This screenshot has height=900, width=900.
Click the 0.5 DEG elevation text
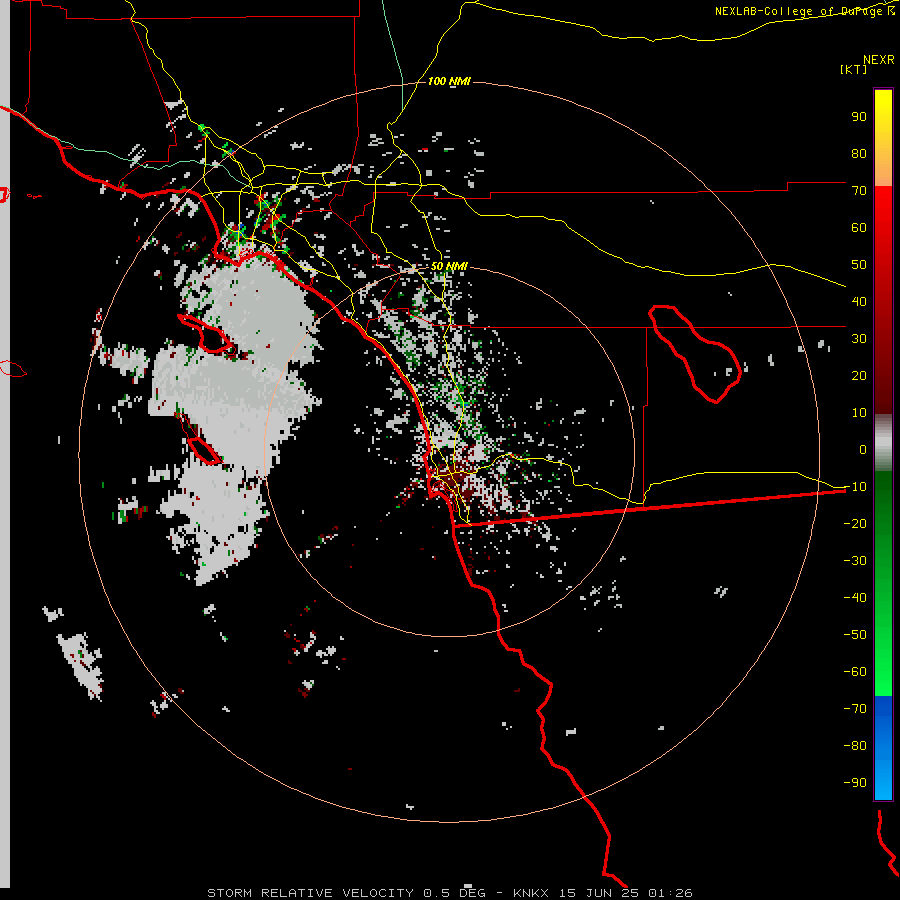454,893
